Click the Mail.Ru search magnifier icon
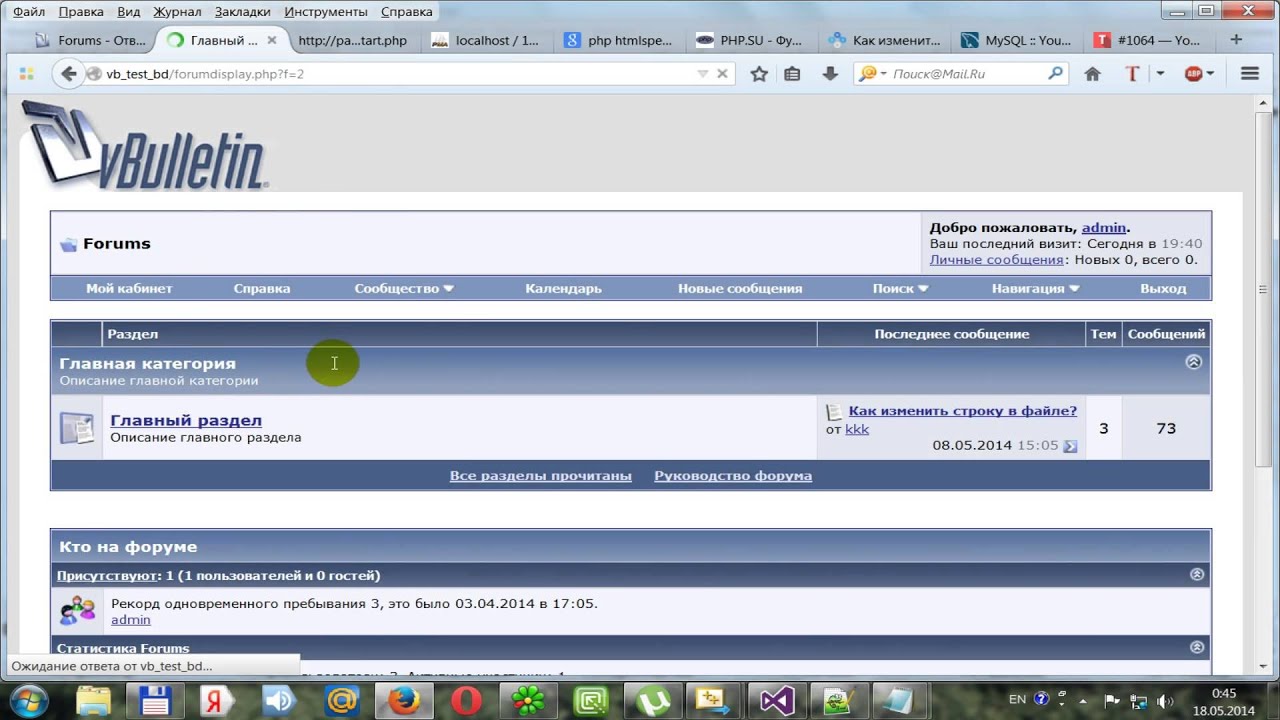Image resolution: width=1280 pixels, height=720 pixels. click(1055, 74)
